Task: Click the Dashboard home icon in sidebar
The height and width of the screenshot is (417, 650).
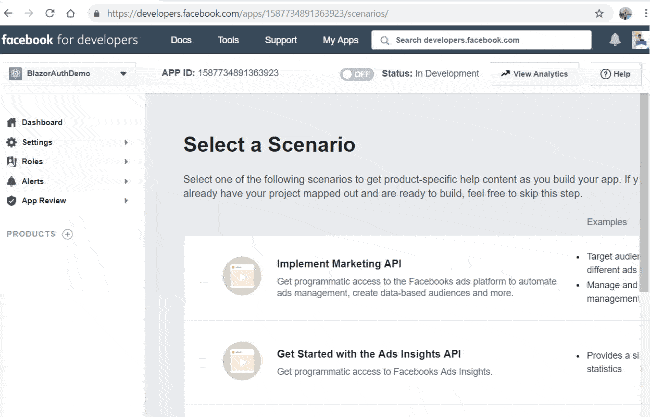Action: click(11, 123)
